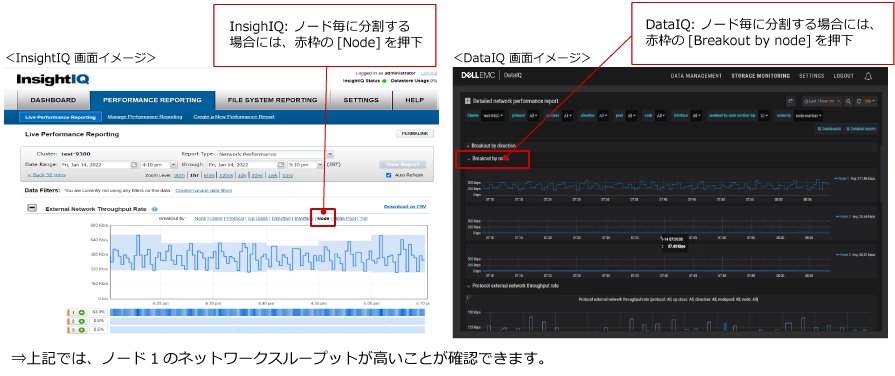This screenshot has height=376, width=895.
Task: Set zoom level to 30m
Action: coord(179,175)
